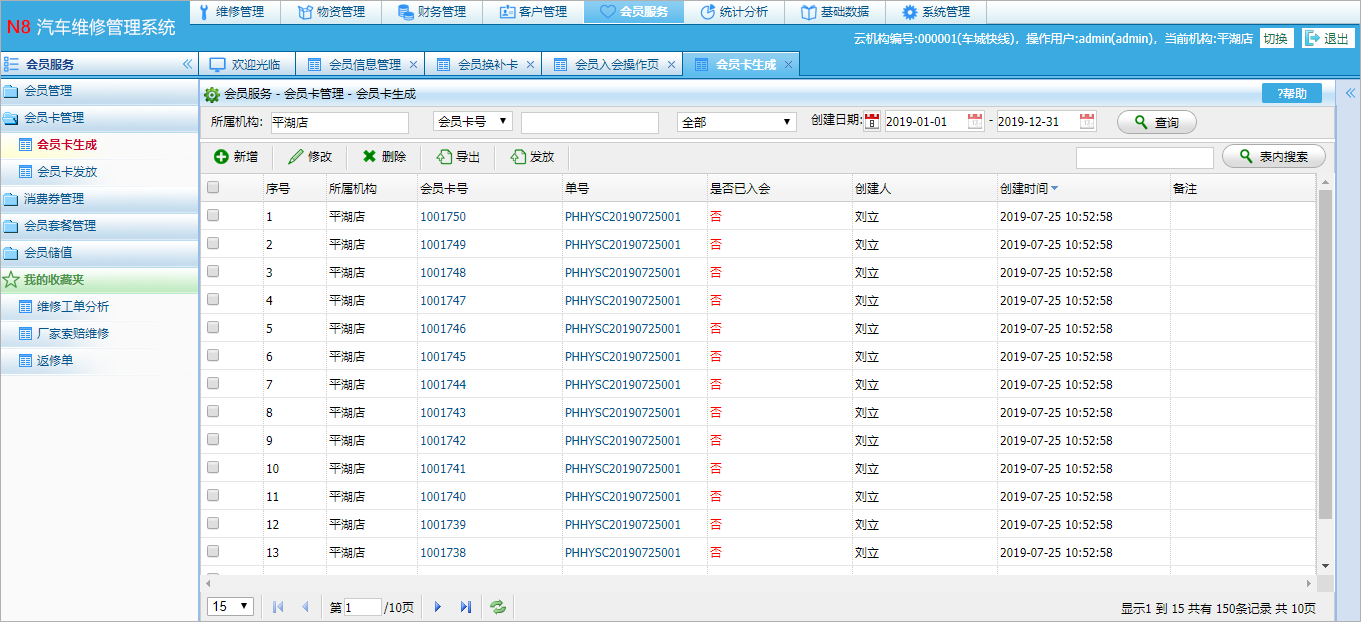The width and height of the screenshot is (1361, 622).
Task: Click the ?帮助 help button
Action: tap(1292, 93)
